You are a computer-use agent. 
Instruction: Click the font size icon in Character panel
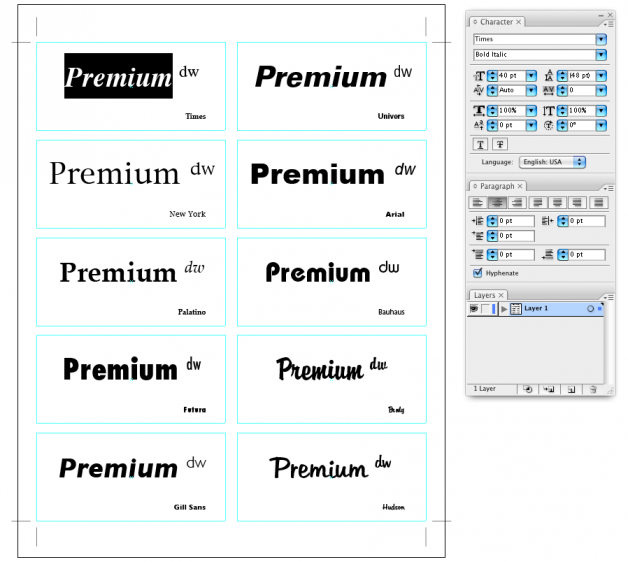[x=479, y=75]
